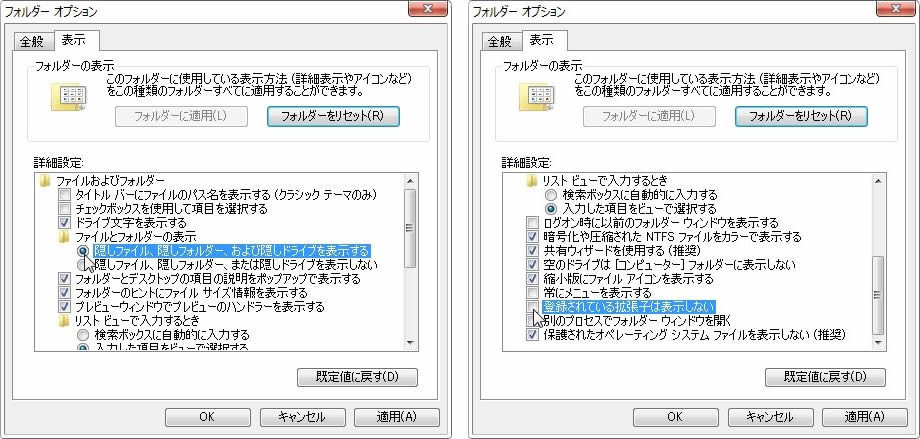Click 既定値に戻す(D) in right dialog
The width and height of the screenshot is (920, 439).
(x=826, y=377)
